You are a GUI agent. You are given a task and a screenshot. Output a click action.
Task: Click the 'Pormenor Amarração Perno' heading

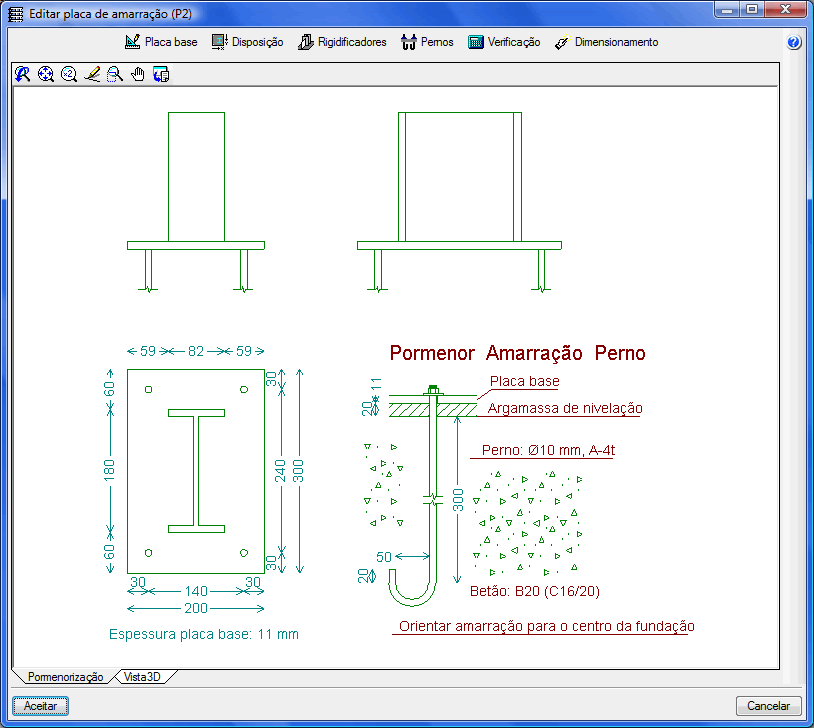tap(518, 353)
